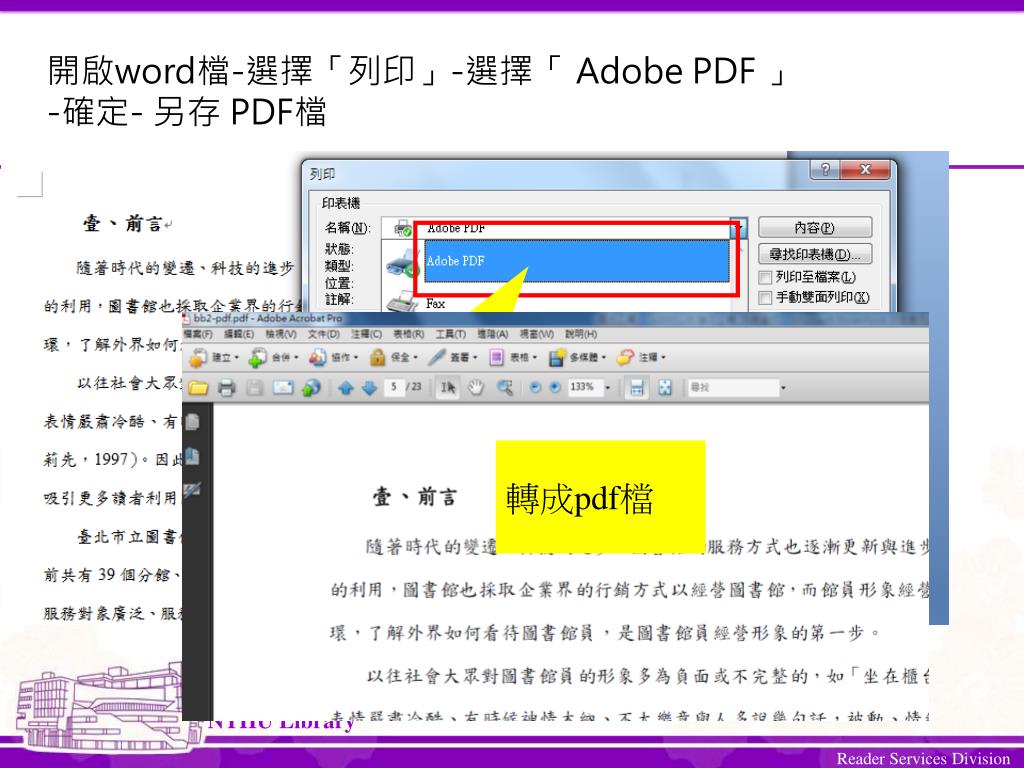Open the Signatures panel icon in Acrobat sidebar
Image resolution: width=1024 pixels, height=768 pixels.
192,490
